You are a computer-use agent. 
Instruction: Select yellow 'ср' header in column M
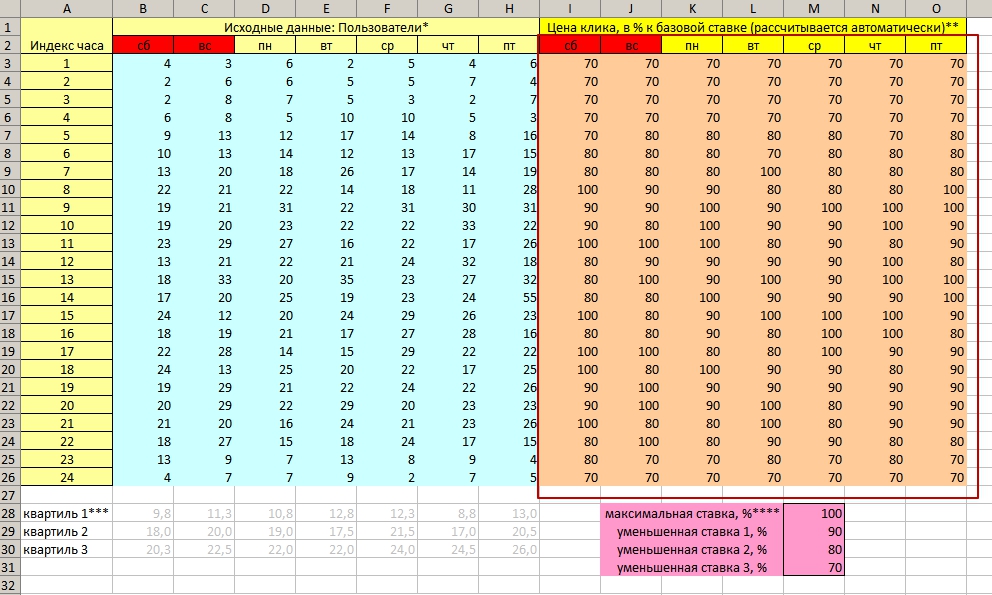814,45
